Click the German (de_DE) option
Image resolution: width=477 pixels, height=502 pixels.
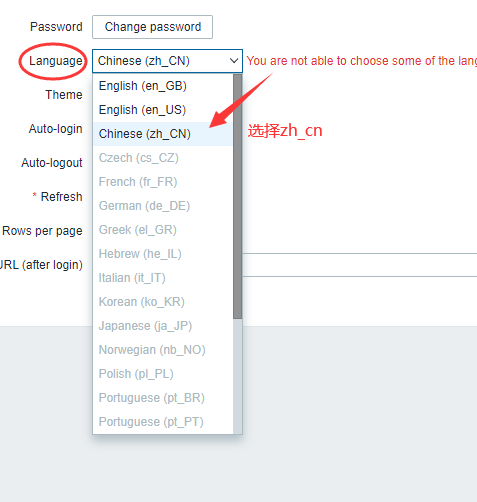(163, 206)
